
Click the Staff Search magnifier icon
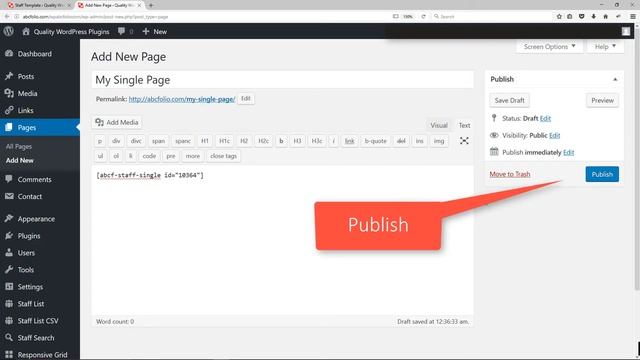[9, 338]
